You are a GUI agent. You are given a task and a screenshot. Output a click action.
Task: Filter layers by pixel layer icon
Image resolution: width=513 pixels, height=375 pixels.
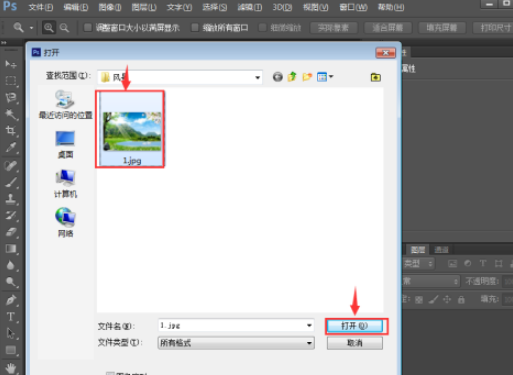(452, 264)
